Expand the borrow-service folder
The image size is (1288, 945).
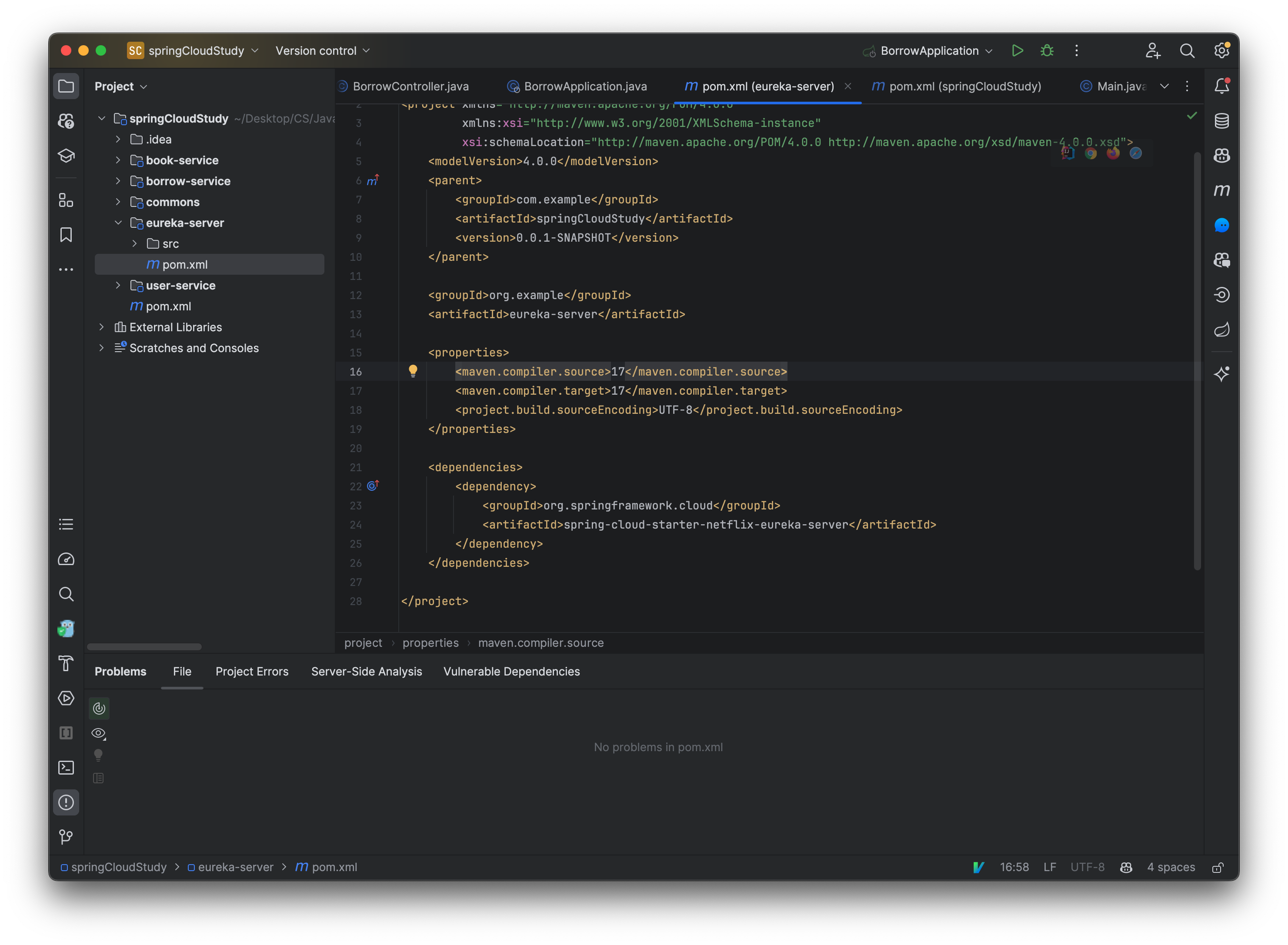pos(118,181)
